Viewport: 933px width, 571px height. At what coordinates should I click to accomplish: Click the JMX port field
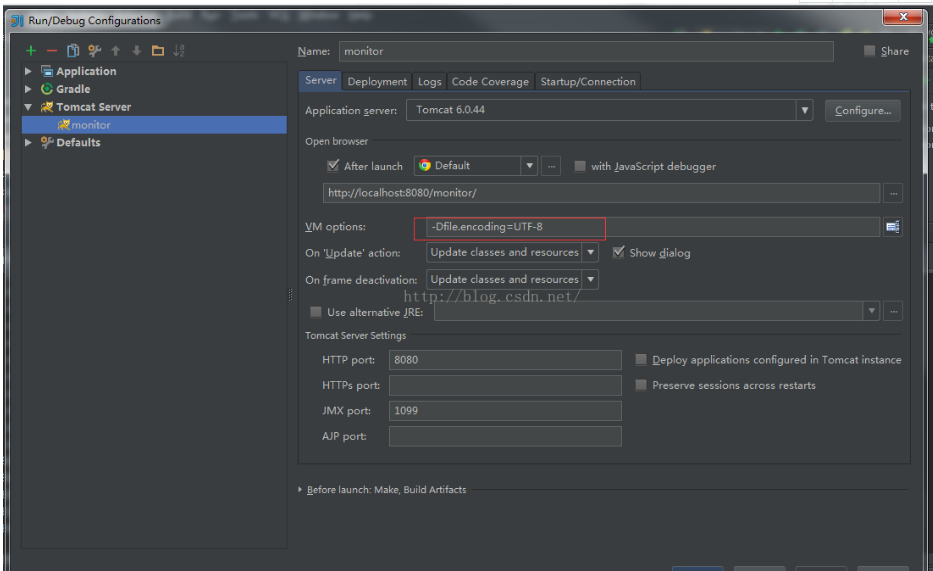tap(505, 410)
